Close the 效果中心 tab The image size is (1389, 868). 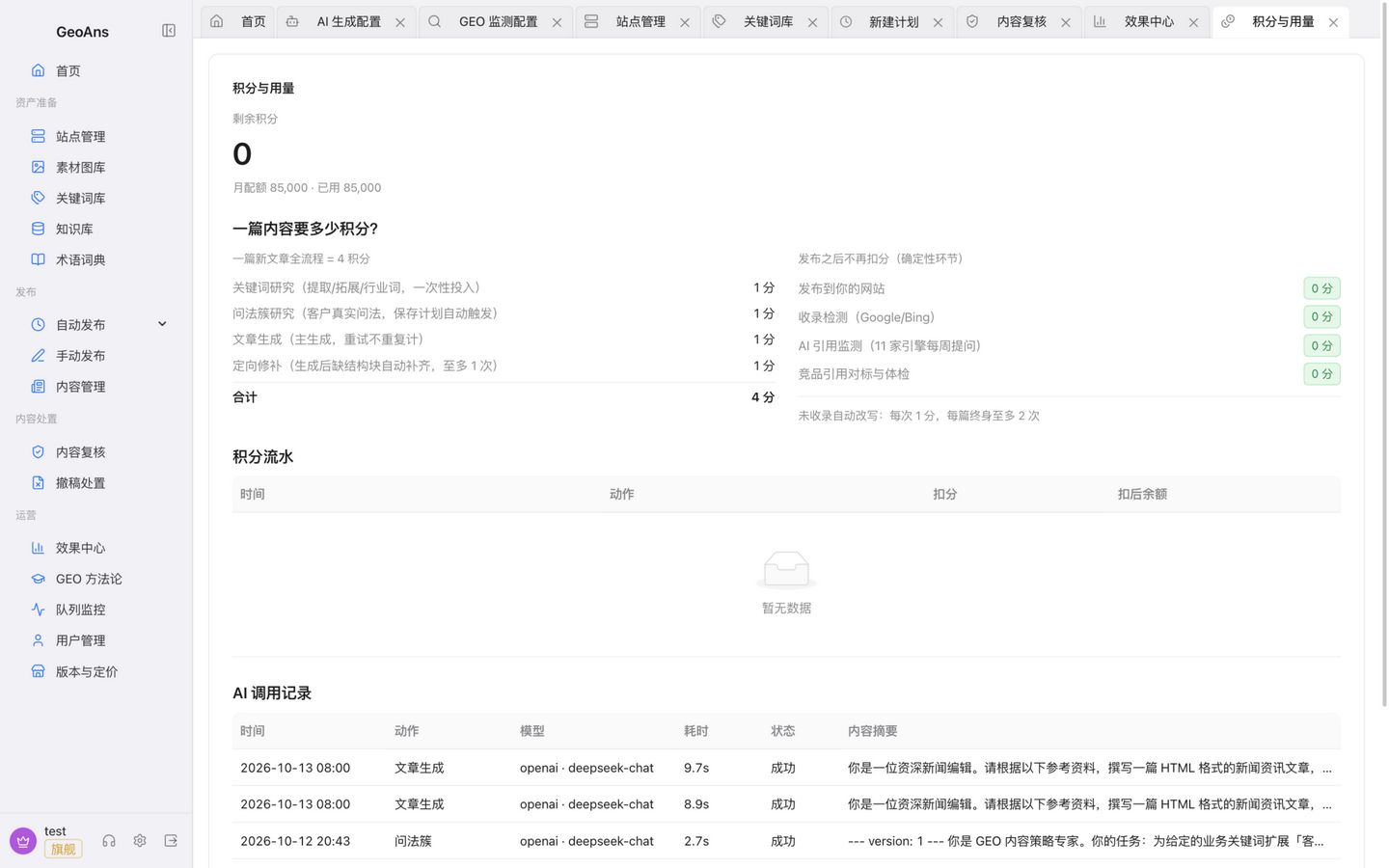(1193, 22)
